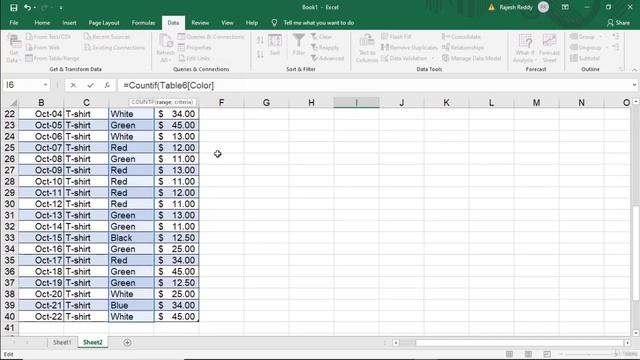Switch to the Insert ribbon tab
This screenshot has width=640, height=360.
69,23
